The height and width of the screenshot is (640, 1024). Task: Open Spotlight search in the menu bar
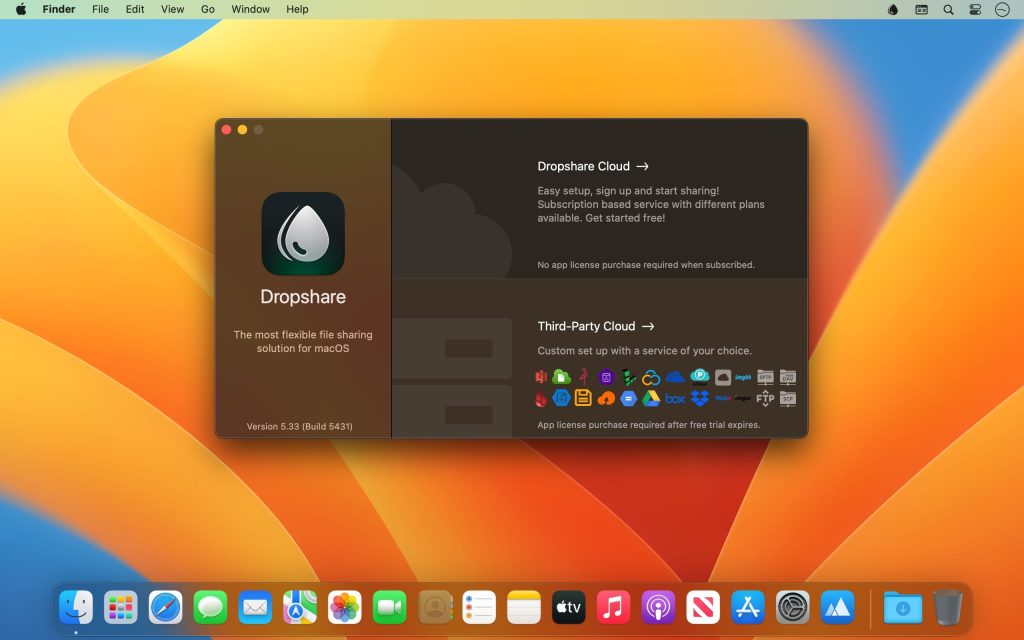point(946,9)
